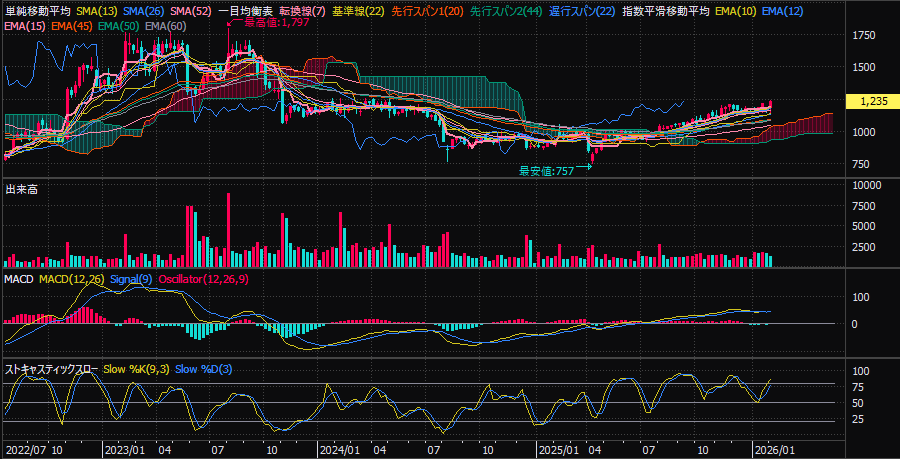This screenshot has width=900, height=459.
Task: Select the 基準線(22) indicator label
Action: (360, 11)
